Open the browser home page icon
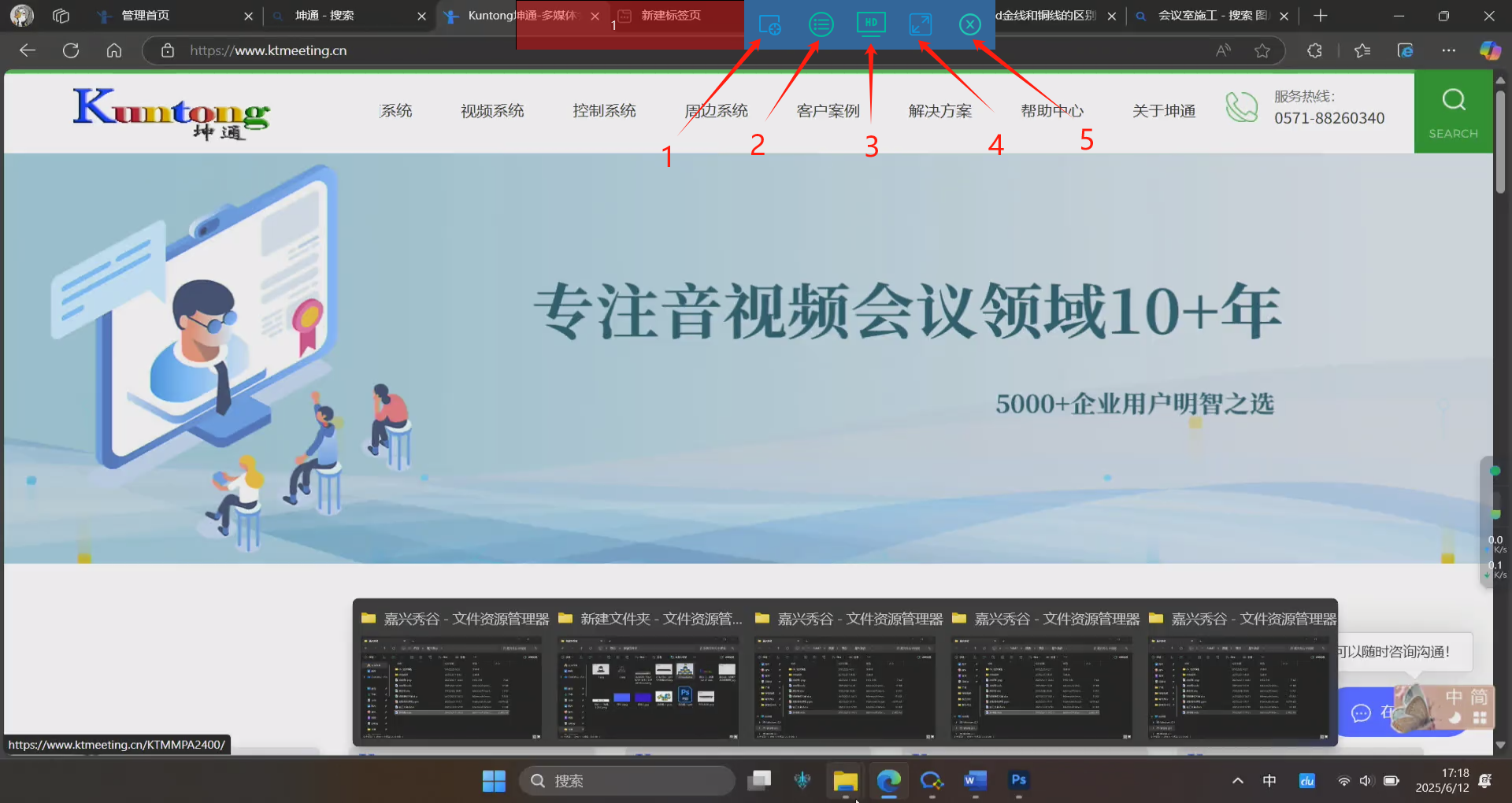Image resolution: width=1512 pixels, height=803 pixels. pos(114,50)
